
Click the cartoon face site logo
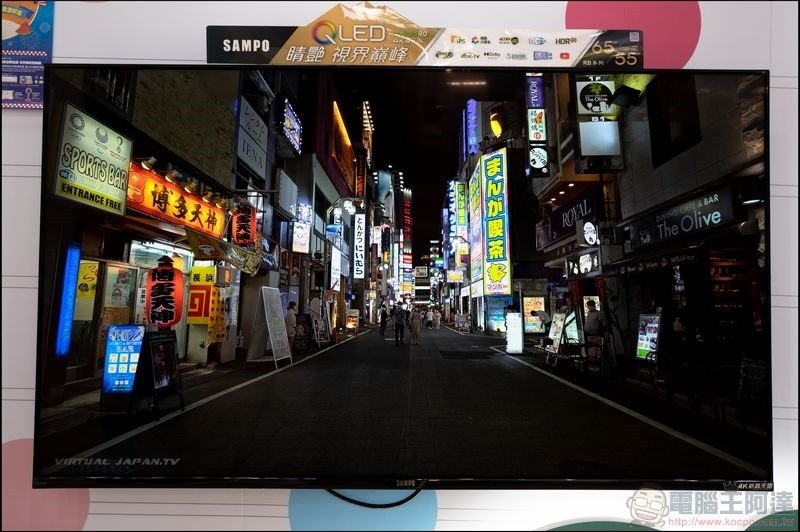pyautogui.click(x=647, y=506)
